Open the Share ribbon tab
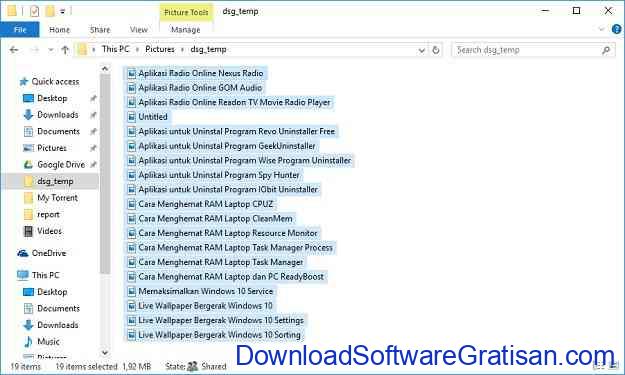This screenshot has width=625, height=375. [x=100, y=29]
